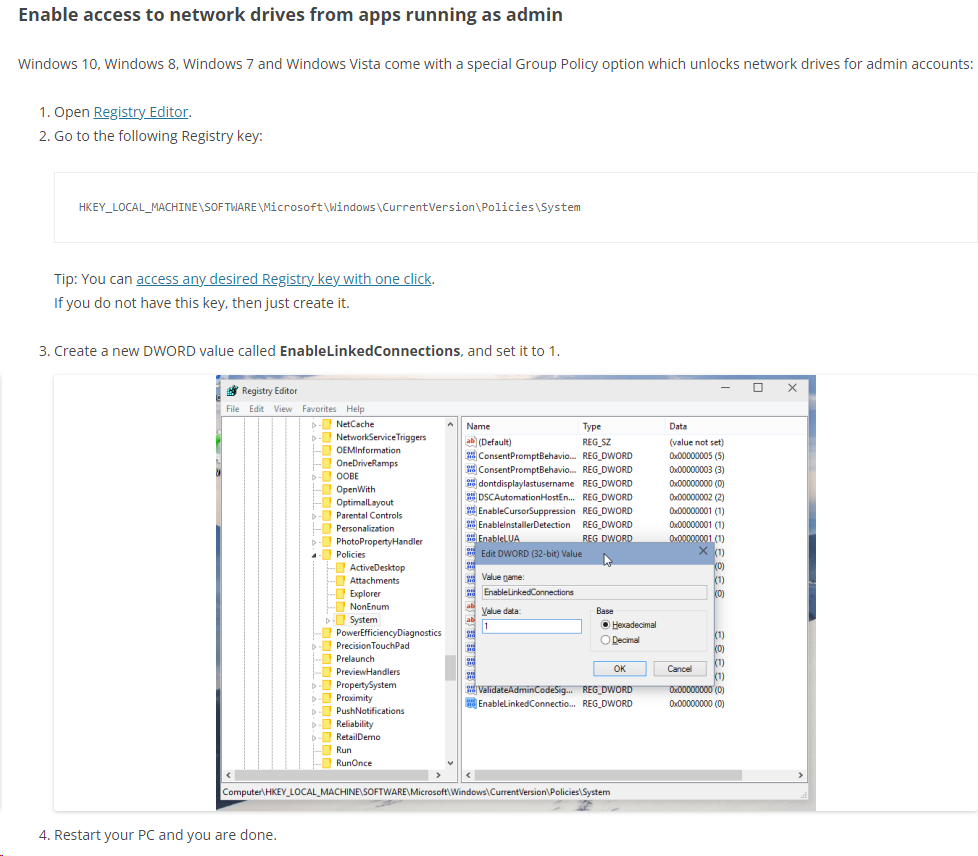
Task: Click the values pane right scroll arrow
Action: (800, 776)
